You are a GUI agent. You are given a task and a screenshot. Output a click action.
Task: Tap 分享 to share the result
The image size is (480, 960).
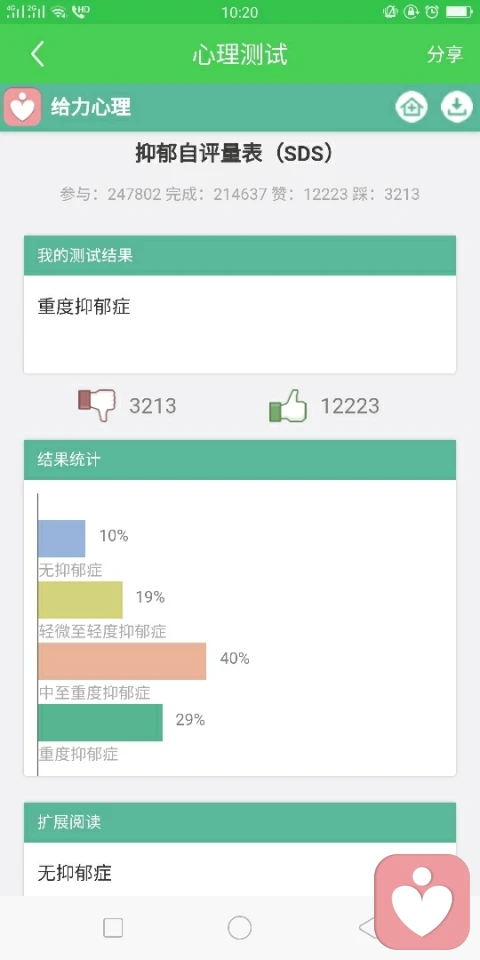tap(445, 54)
